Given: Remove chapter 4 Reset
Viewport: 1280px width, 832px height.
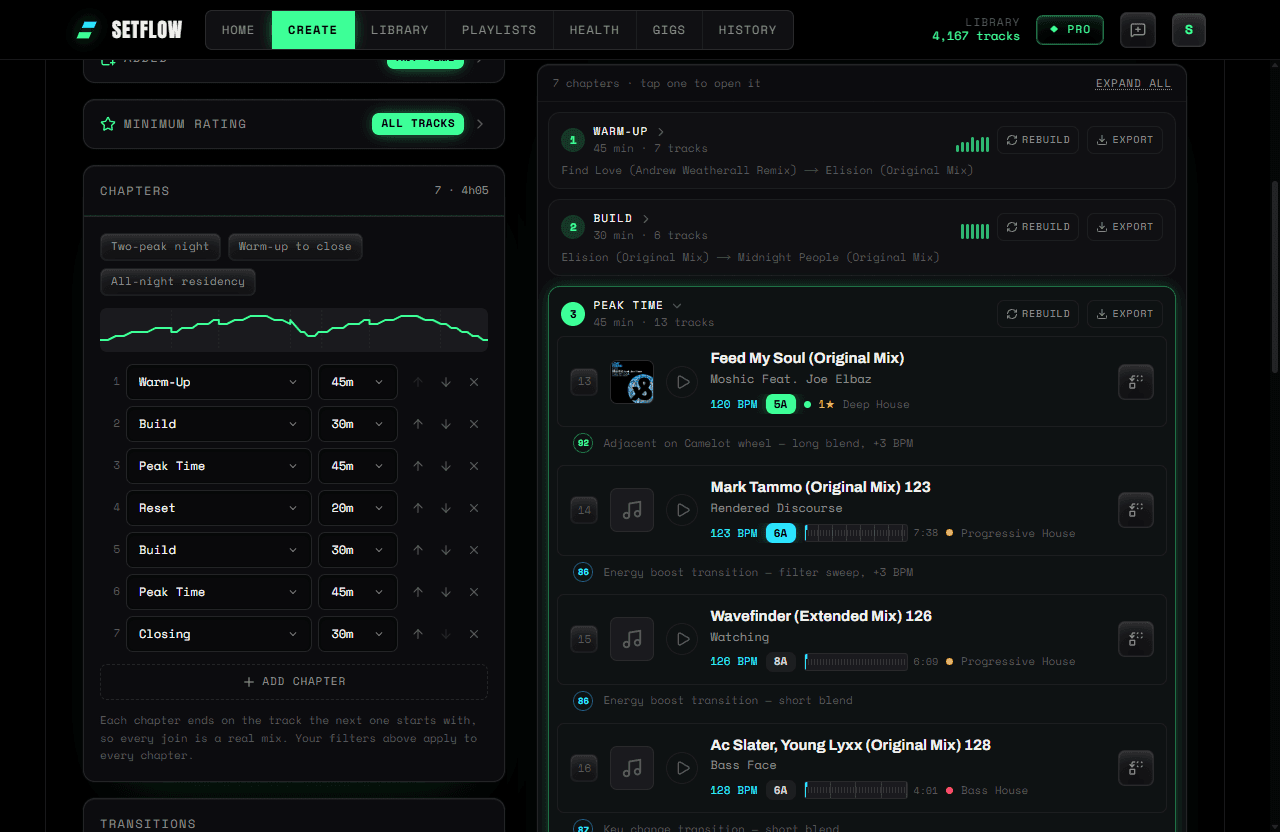Looking at the screenshot, I should coord(474,508).
